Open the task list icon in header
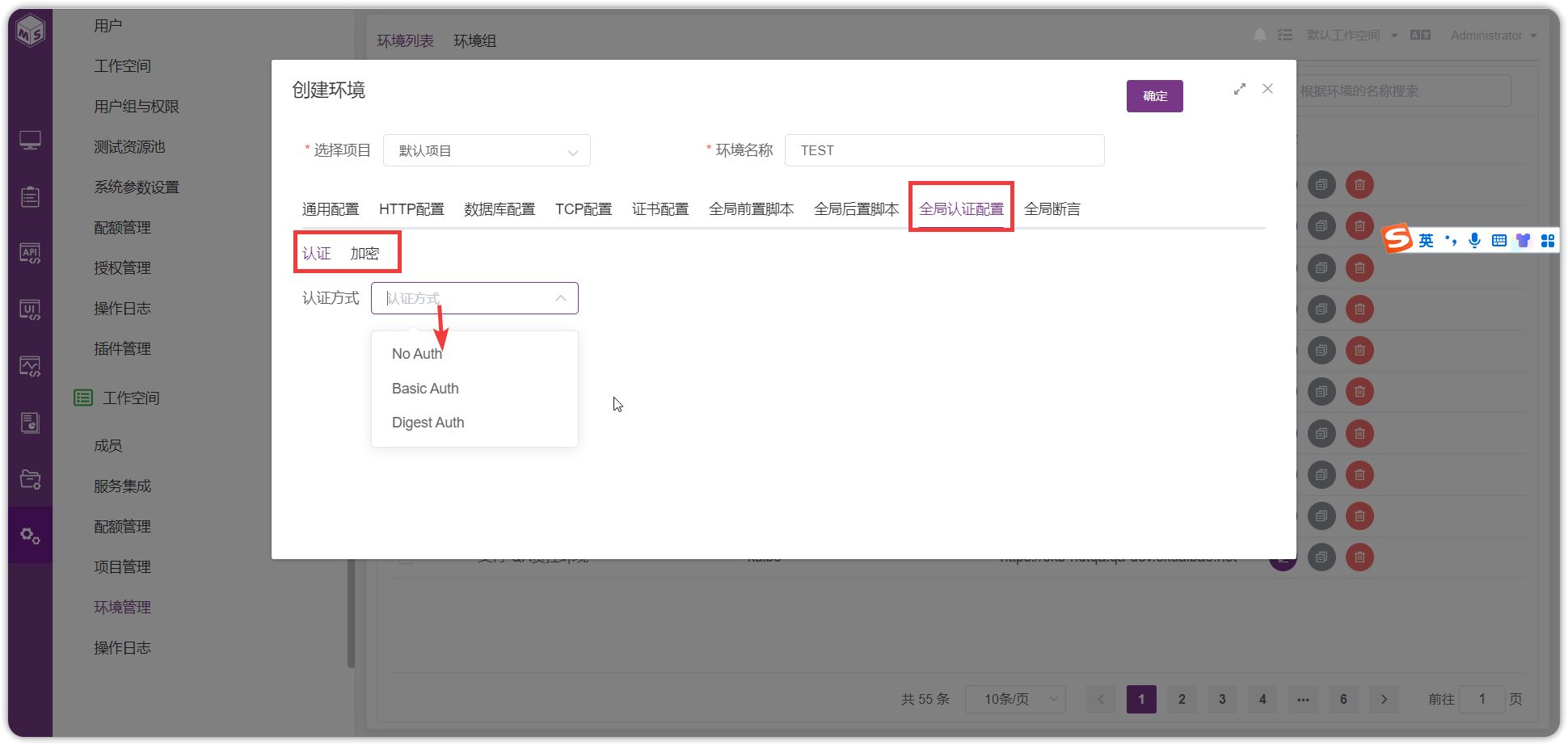 1285,35
